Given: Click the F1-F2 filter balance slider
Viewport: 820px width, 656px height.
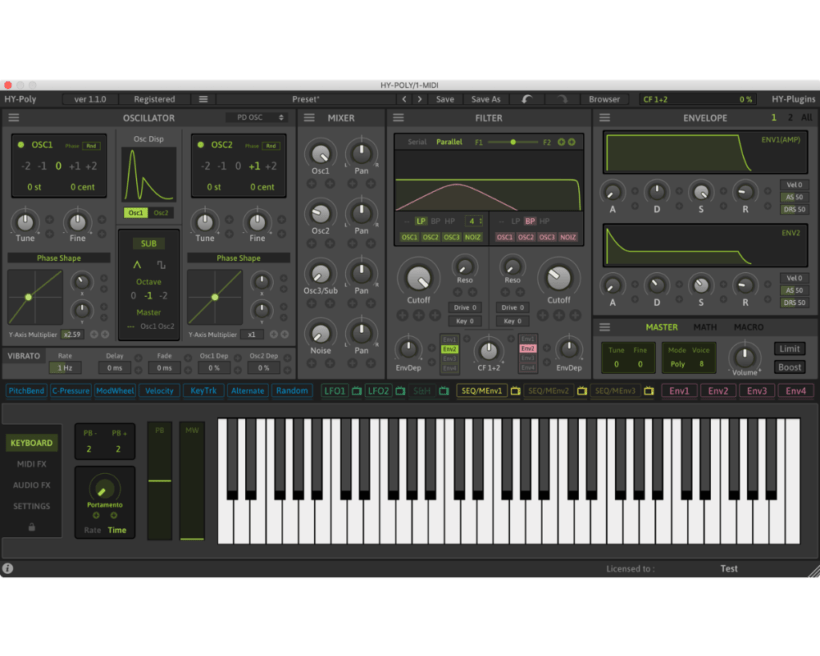Looking at the screenshot, I should coord(514,142).
